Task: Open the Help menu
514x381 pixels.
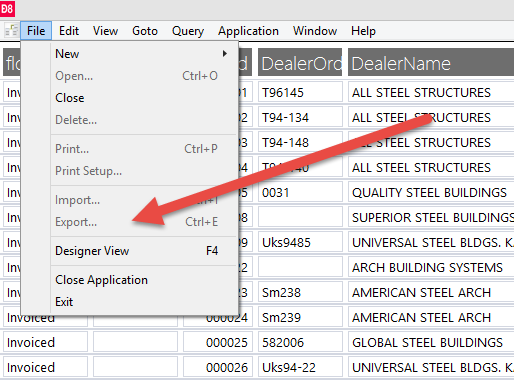Action: (363, 31)
